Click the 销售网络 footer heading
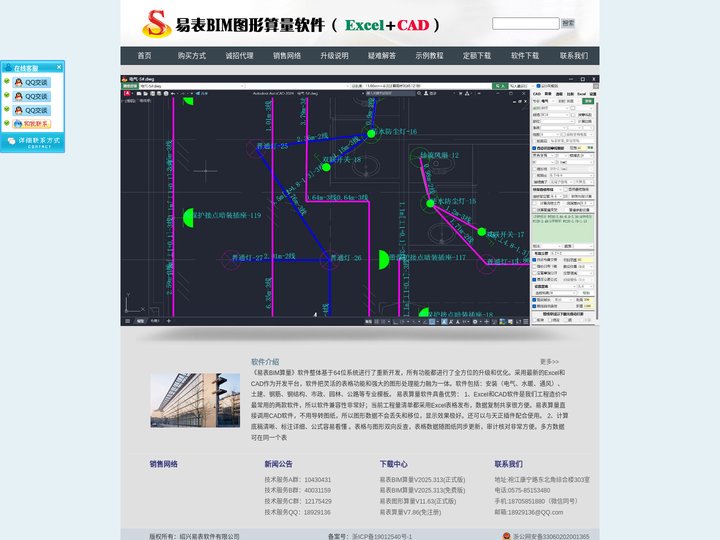This screenshot has width=720, height=540. point(163,464)
